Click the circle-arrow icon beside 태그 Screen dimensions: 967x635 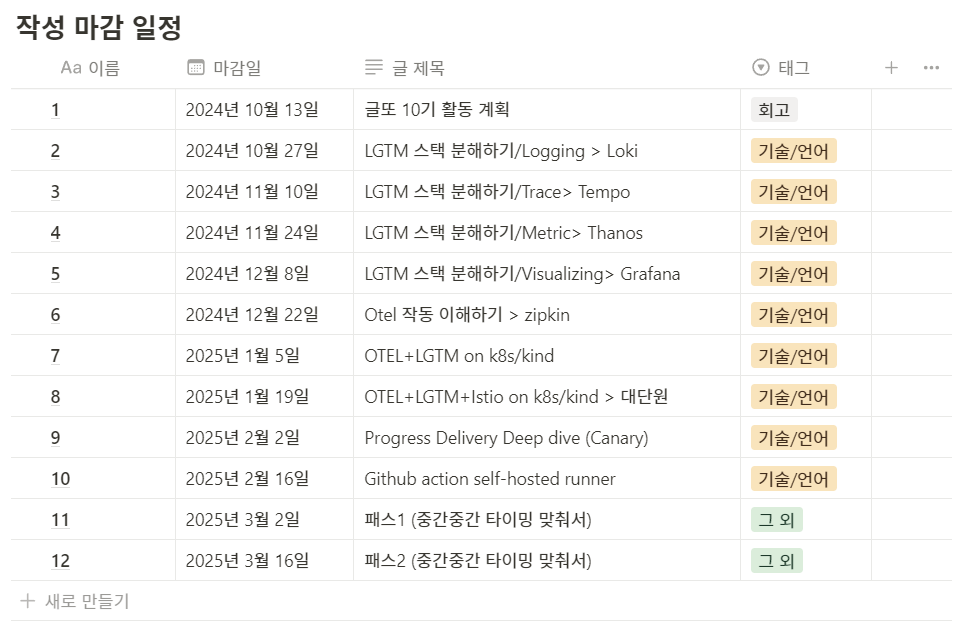click(x=760, y=67)
